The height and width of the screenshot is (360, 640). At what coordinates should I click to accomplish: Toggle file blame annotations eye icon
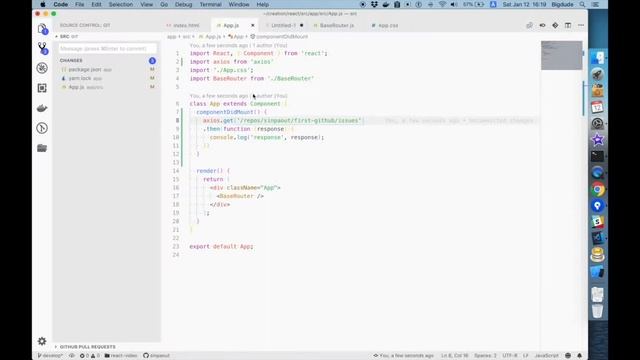point(542,25)
